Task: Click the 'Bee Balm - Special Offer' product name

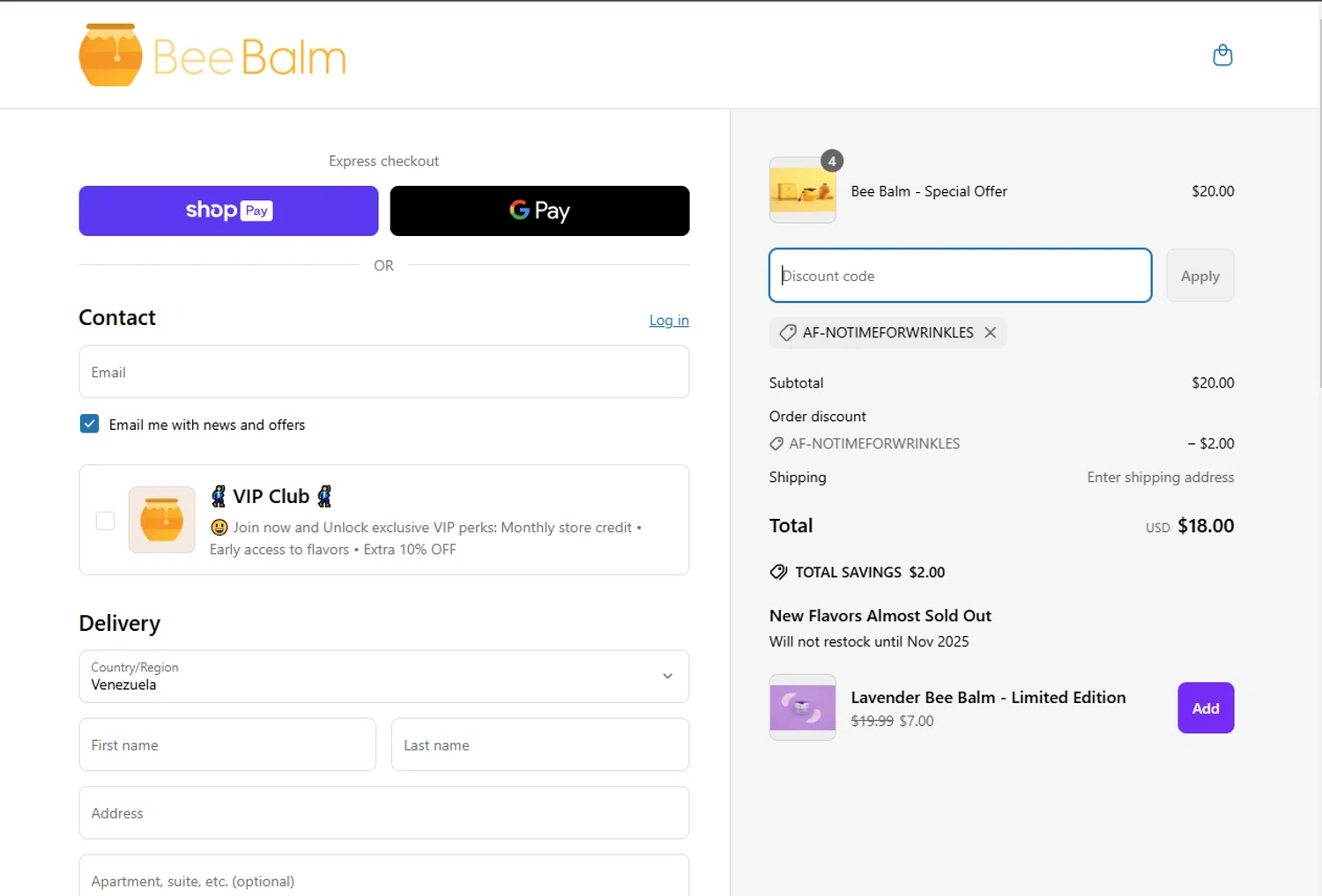Action: coord(929,191)
